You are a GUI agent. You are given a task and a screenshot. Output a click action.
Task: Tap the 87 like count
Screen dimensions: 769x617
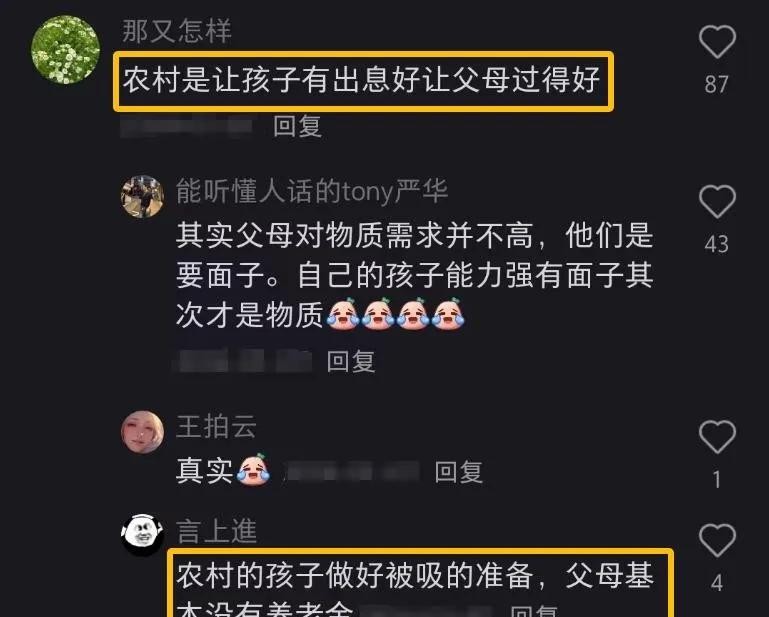[x=717, y=84]
